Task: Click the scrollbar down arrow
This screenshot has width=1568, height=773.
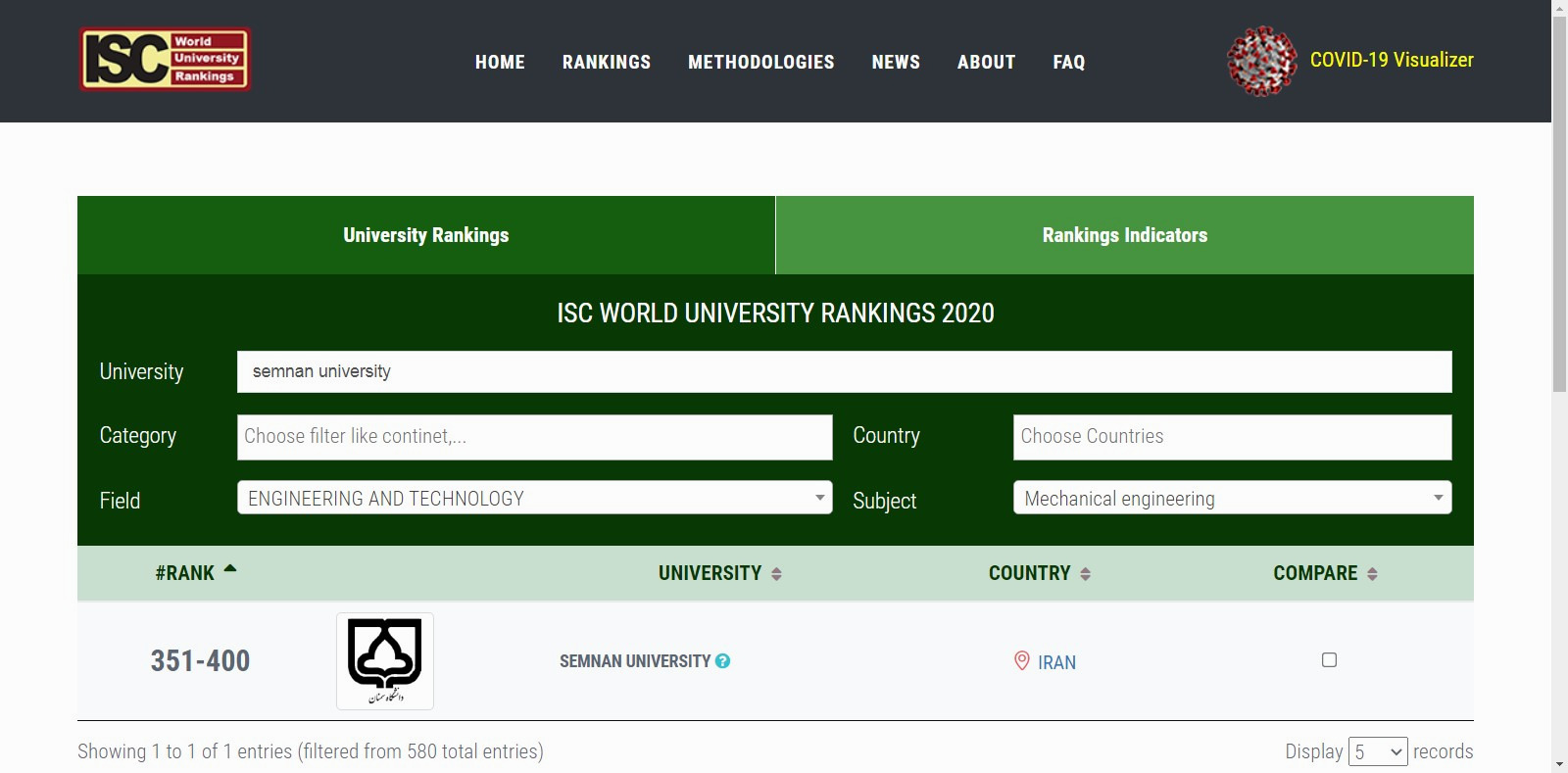Action: 1559,764
